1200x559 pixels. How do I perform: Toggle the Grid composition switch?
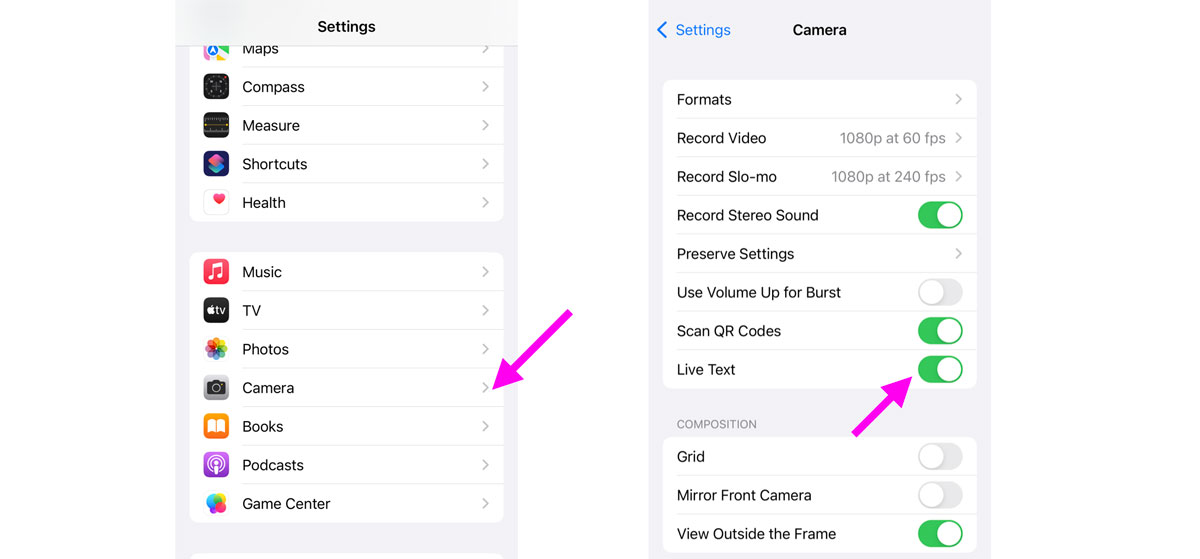pyautogui.click(x=940, y=457)
